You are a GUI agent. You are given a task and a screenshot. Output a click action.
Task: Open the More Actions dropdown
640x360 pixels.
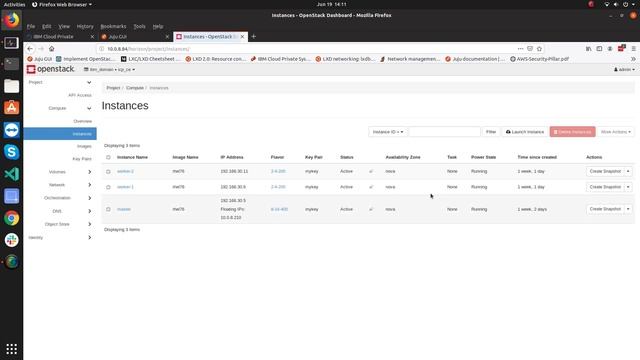[x=616, y=132]
